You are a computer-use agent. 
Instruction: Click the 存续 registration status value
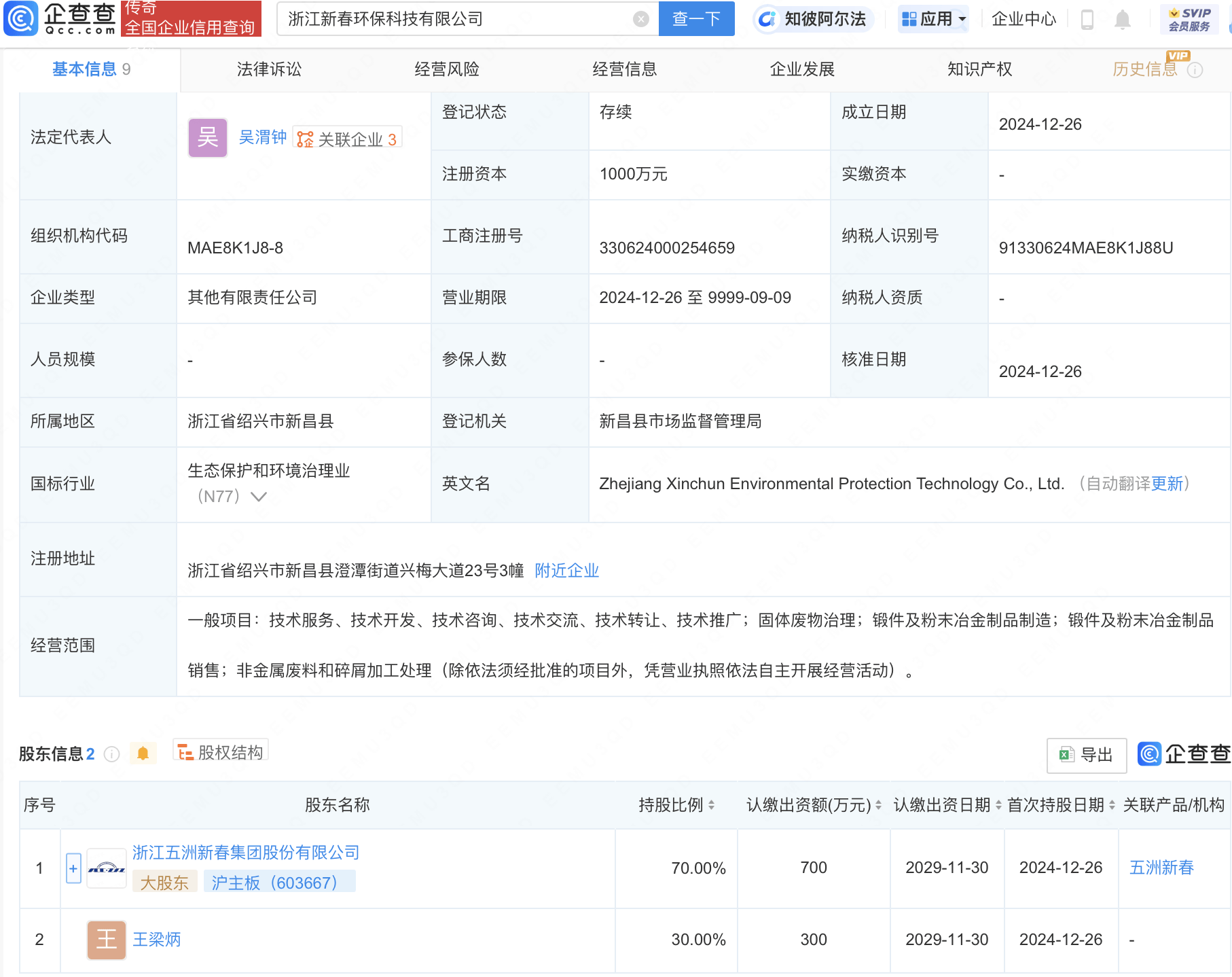[616, 112]
